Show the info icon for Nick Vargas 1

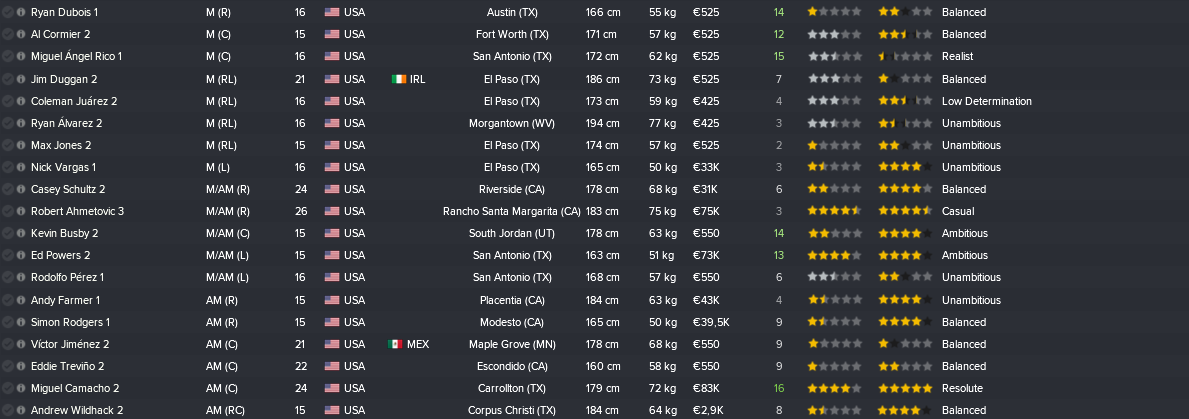point(20,167)
